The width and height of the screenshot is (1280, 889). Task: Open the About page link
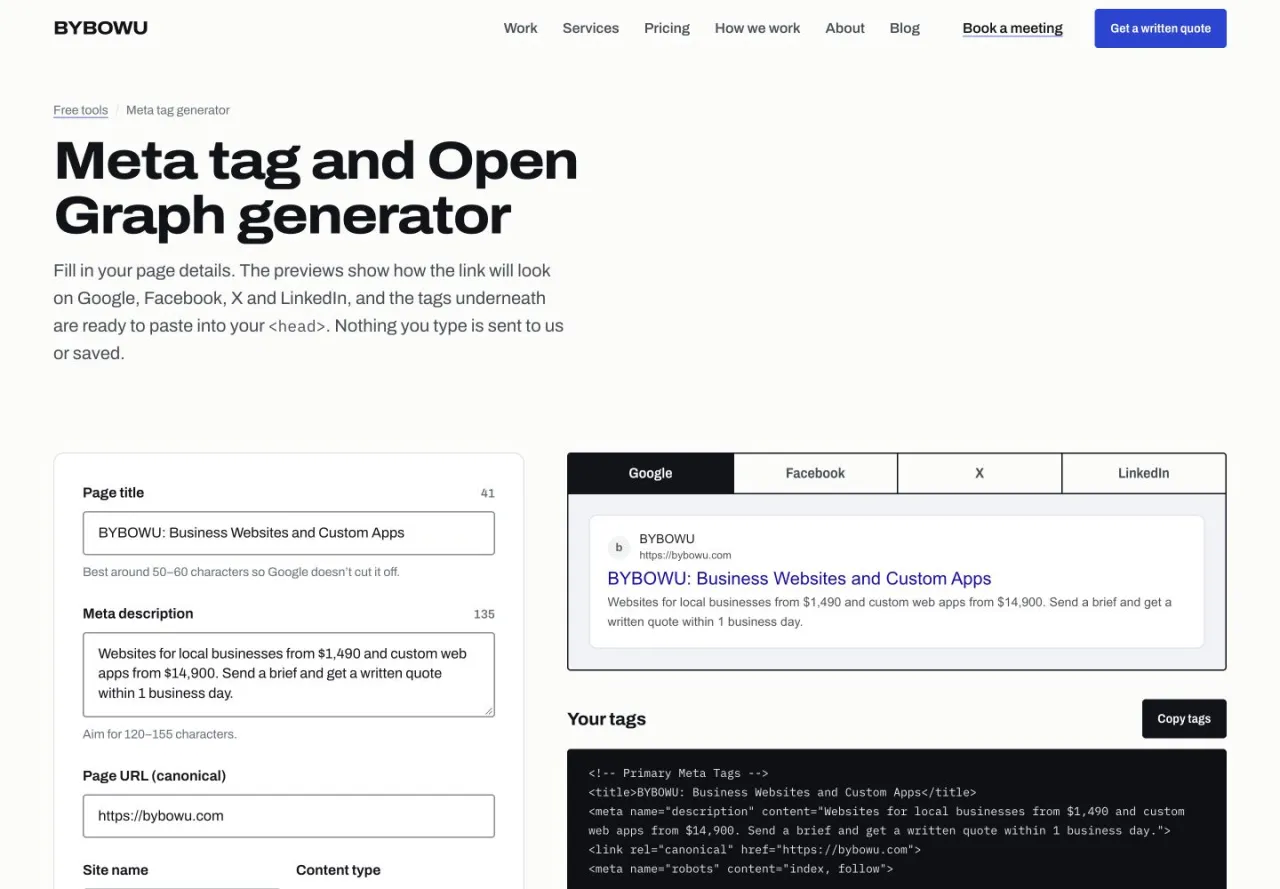pyautogui.click(x=845, y=28)
